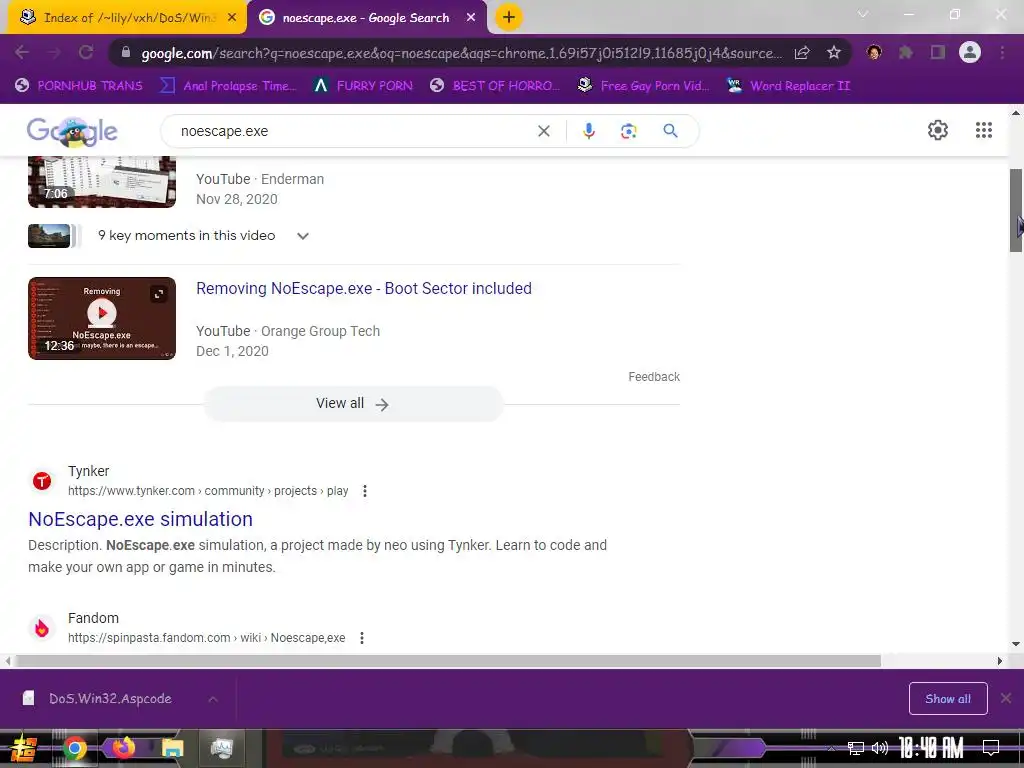
Task: Click the right arrow of horizontal scrollbar
Action: pos(999,661)
